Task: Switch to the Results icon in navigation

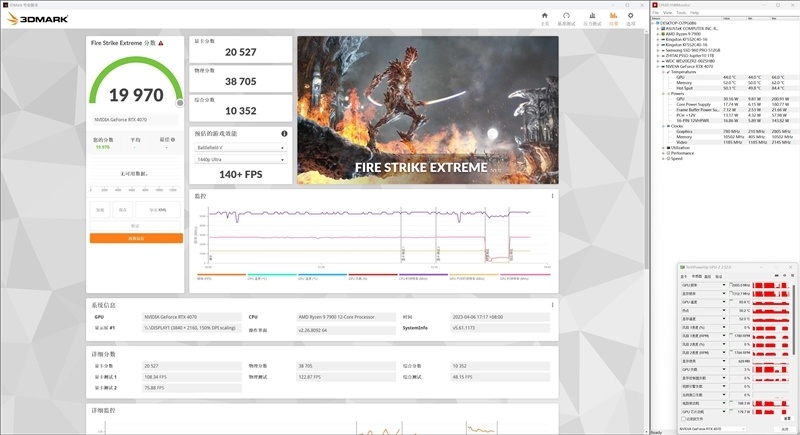Action: click(613, 17)
